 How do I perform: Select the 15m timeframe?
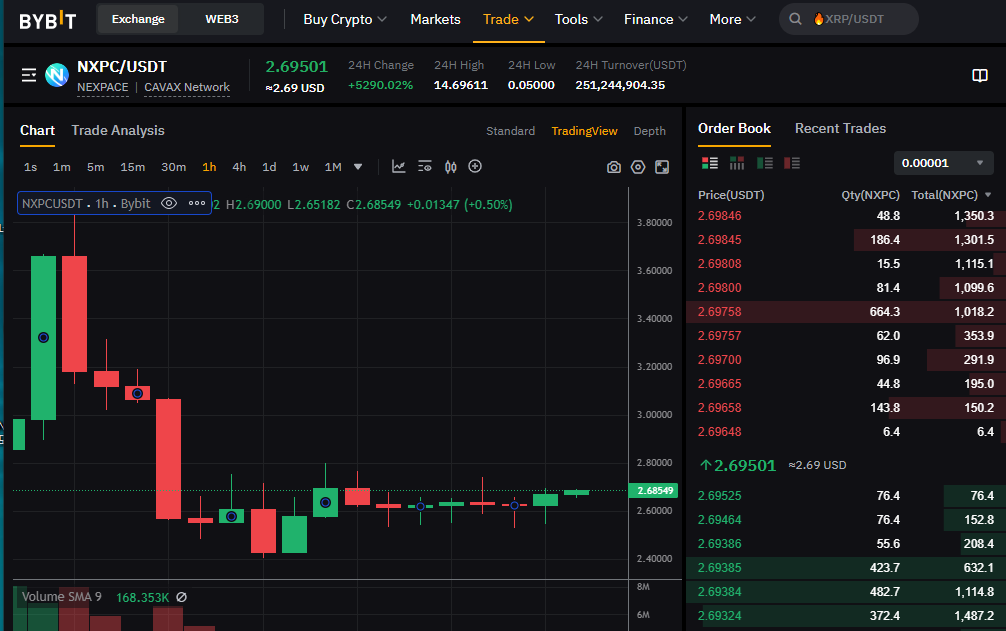[x=133, y=167]
